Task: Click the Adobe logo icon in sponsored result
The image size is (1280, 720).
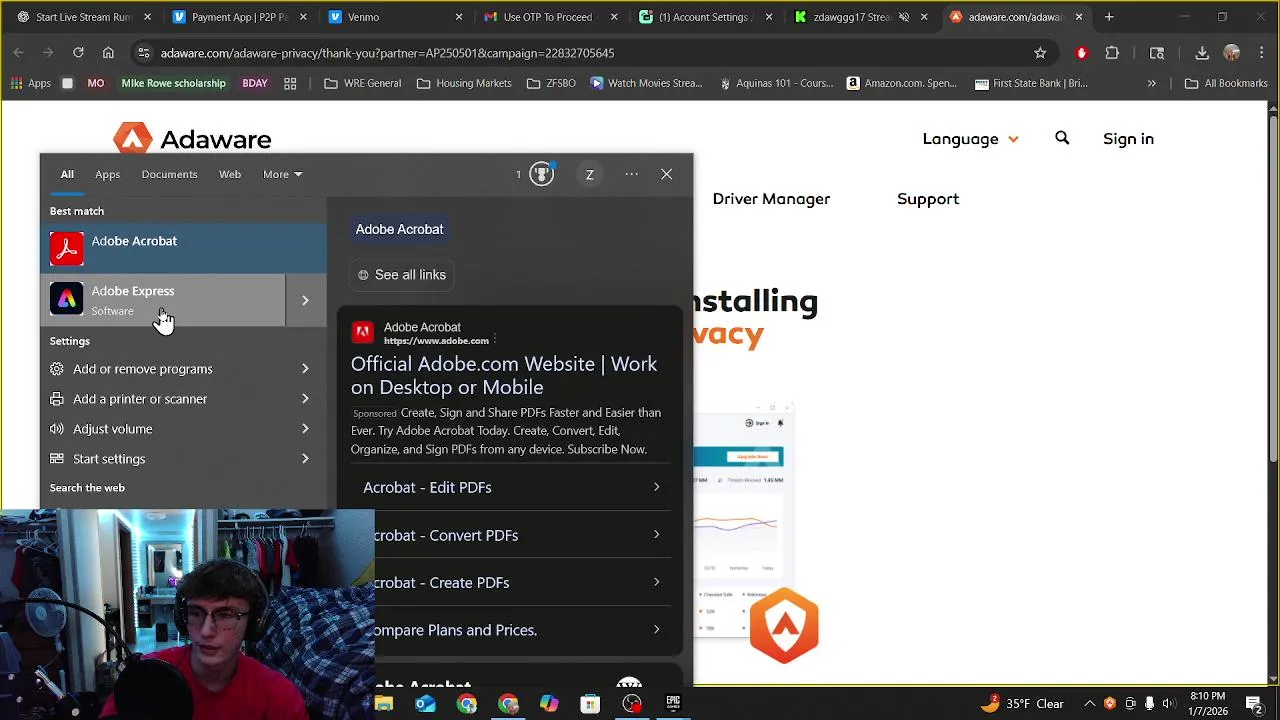Action: tap(363, 333)
